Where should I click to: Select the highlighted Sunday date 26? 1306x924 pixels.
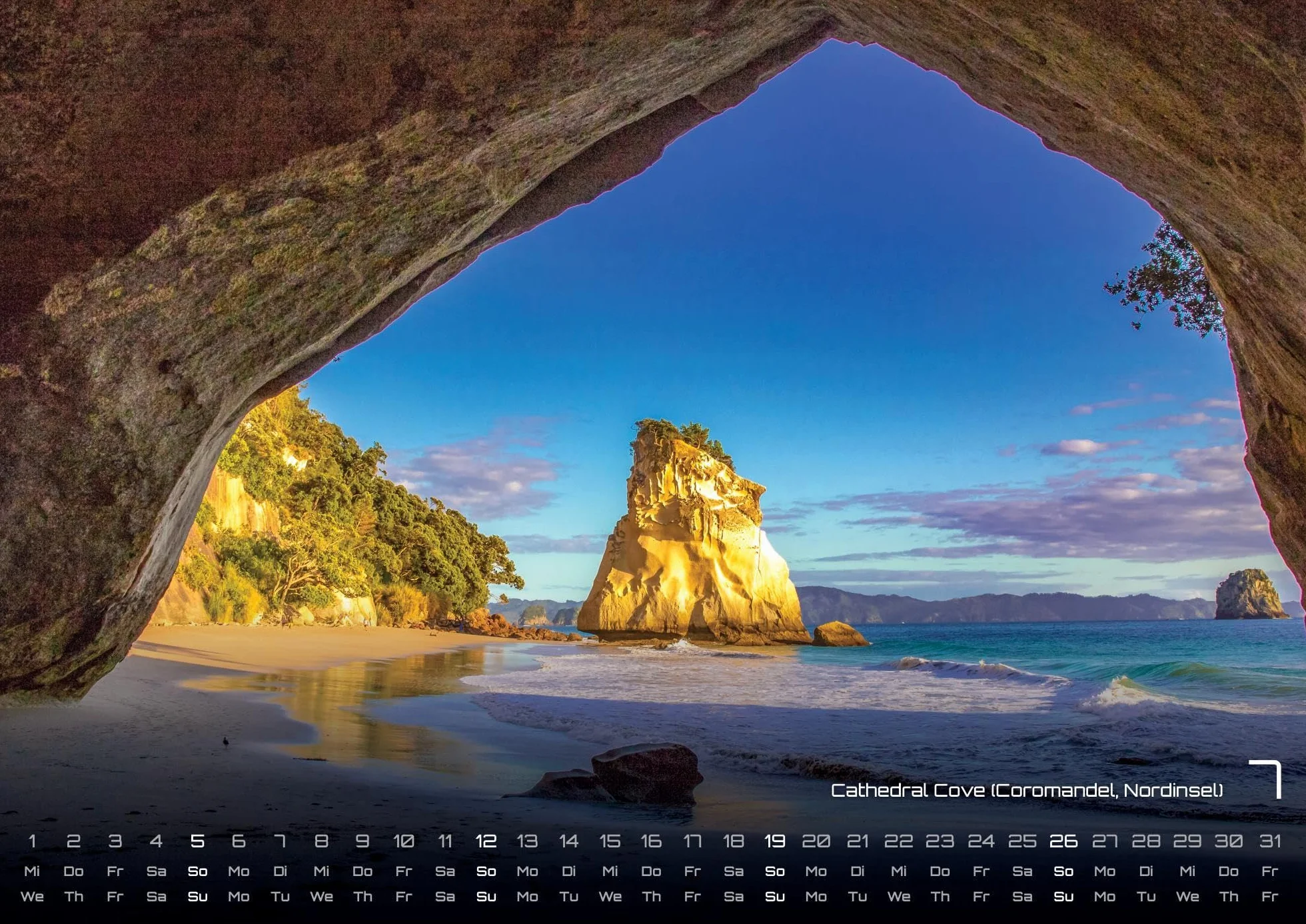[1063, 841]
